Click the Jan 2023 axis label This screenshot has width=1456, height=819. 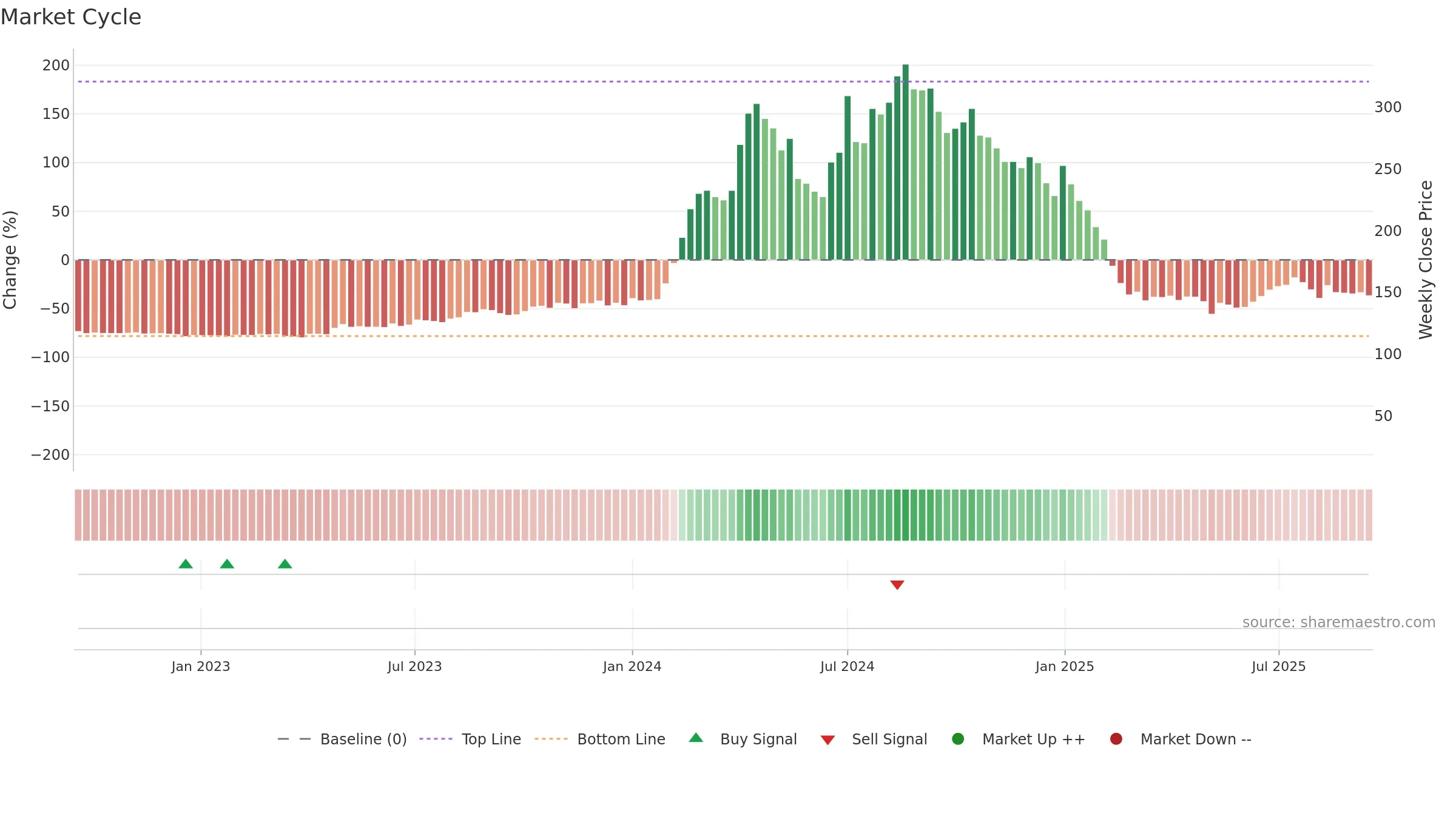pos(201,667)
